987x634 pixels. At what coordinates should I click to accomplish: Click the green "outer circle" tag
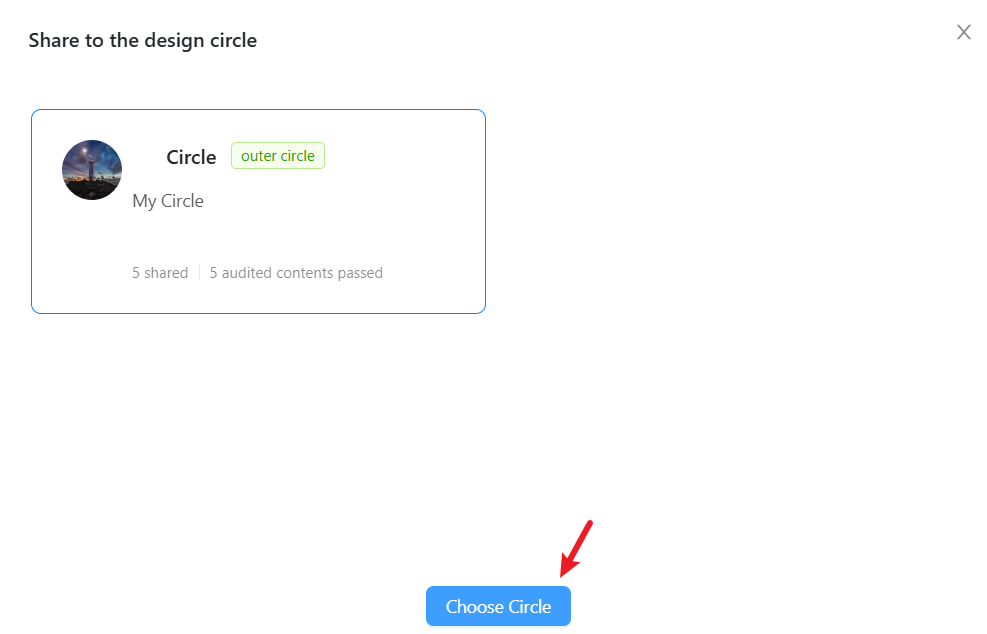(x=278, y=156)
